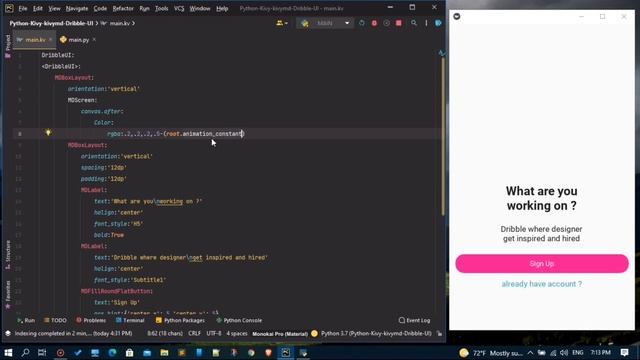The width and height of the screenshot is (640, 360).
Task: Open the Project tool window sidebar
Action: [8, 46]
